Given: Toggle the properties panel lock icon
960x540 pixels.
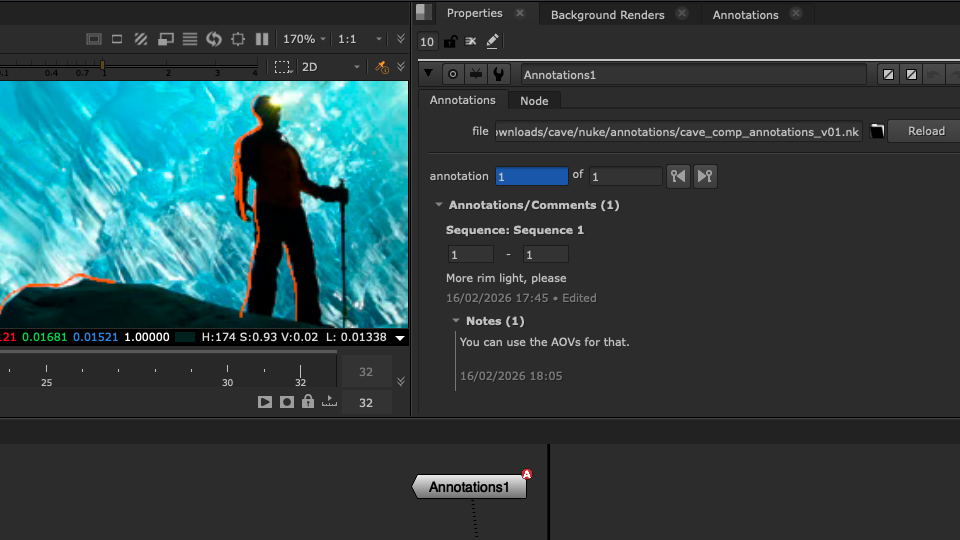Looking at the screenshot, I should 450,42.
